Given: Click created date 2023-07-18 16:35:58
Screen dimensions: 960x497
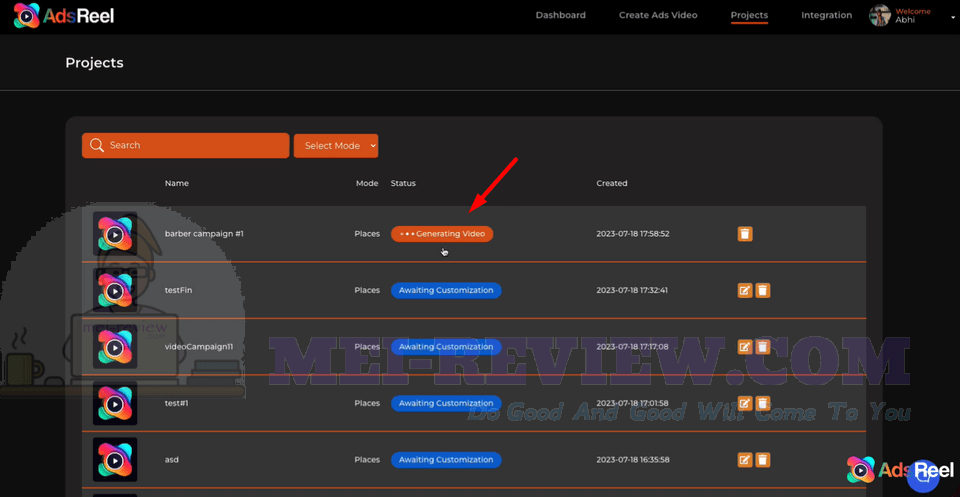Looking at the screenshot, I should click(632, 460).
